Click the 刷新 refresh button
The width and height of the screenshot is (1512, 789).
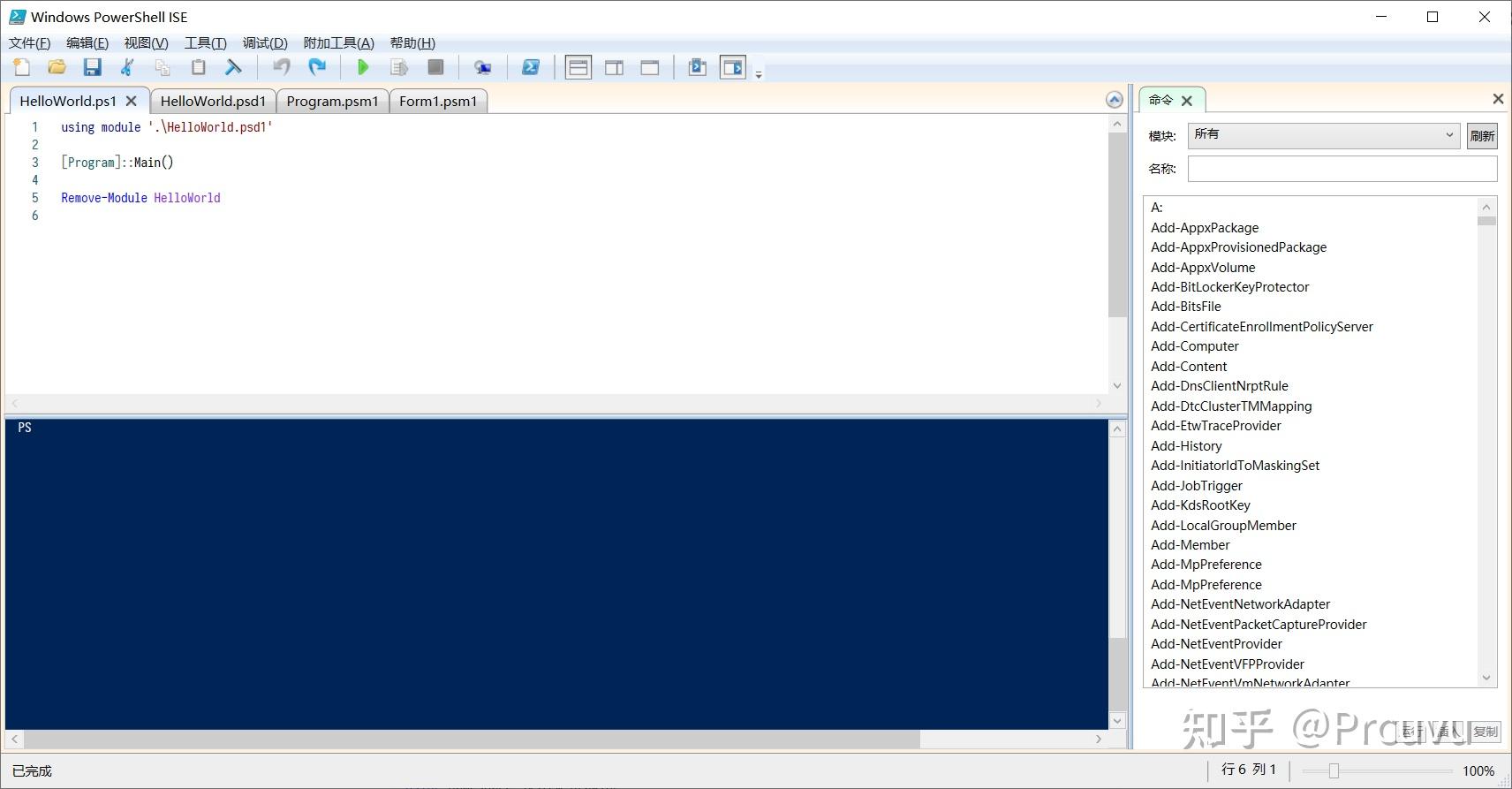point(1482,136)
